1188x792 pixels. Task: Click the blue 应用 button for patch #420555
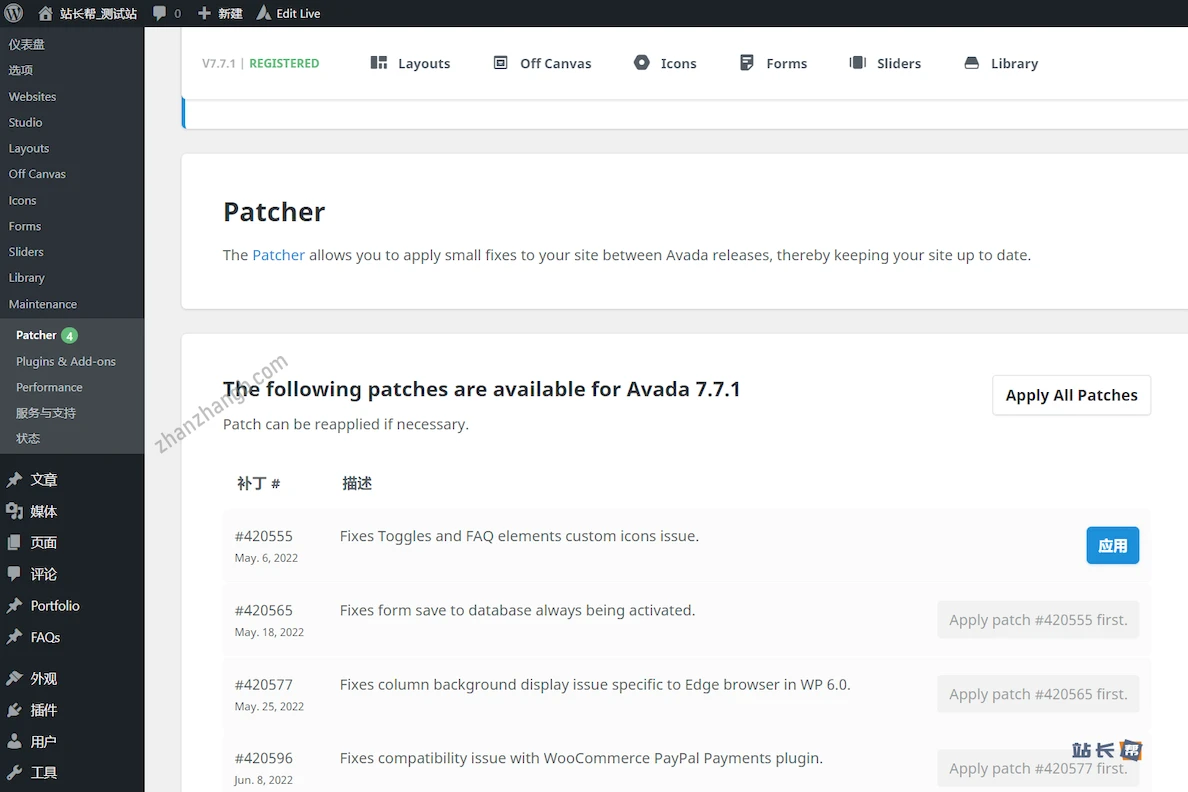[1112, 546]
